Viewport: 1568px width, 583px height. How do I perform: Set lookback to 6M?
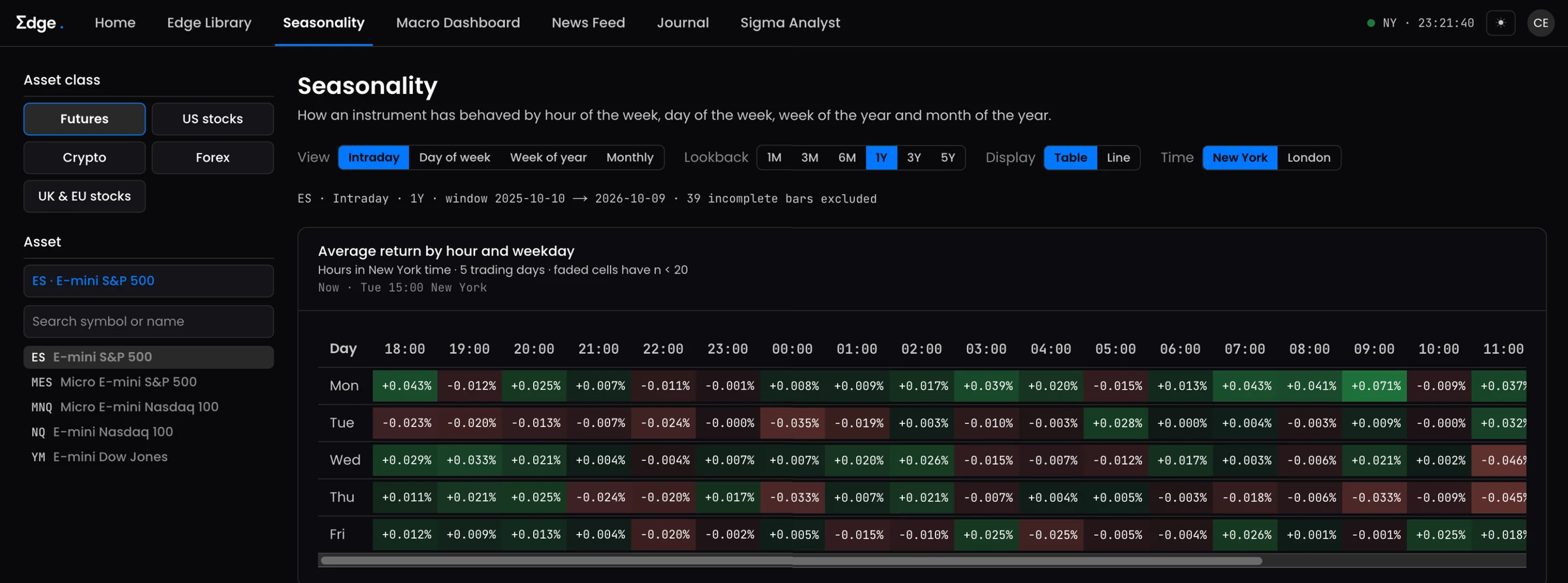pos(847,157)
